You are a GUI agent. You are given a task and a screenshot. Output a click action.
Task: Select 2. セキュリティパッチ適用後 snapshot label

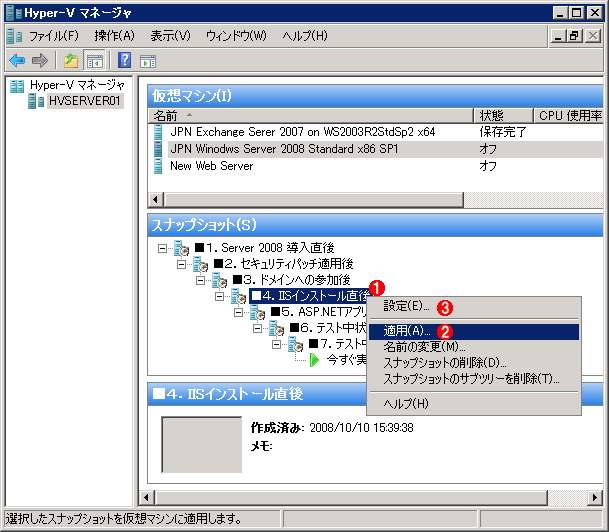click(x=284, y=264)
